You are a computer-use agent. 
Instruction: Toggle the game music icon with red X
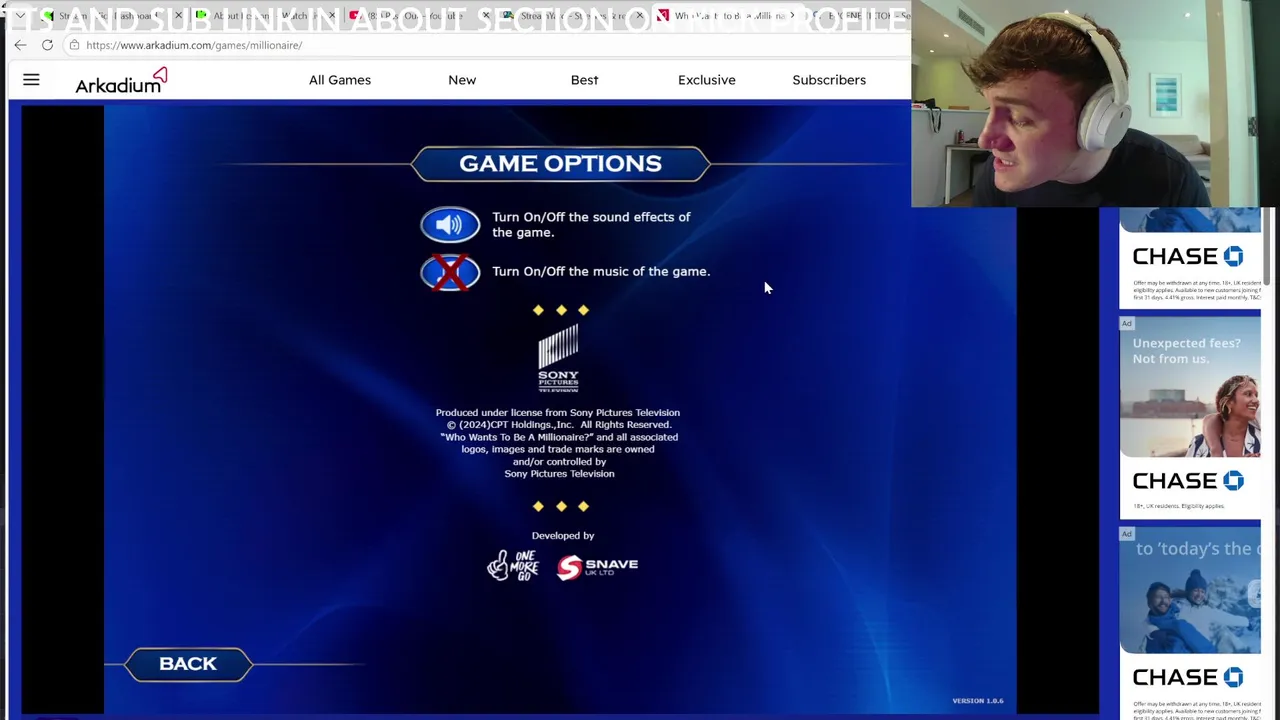pos(450,272)
